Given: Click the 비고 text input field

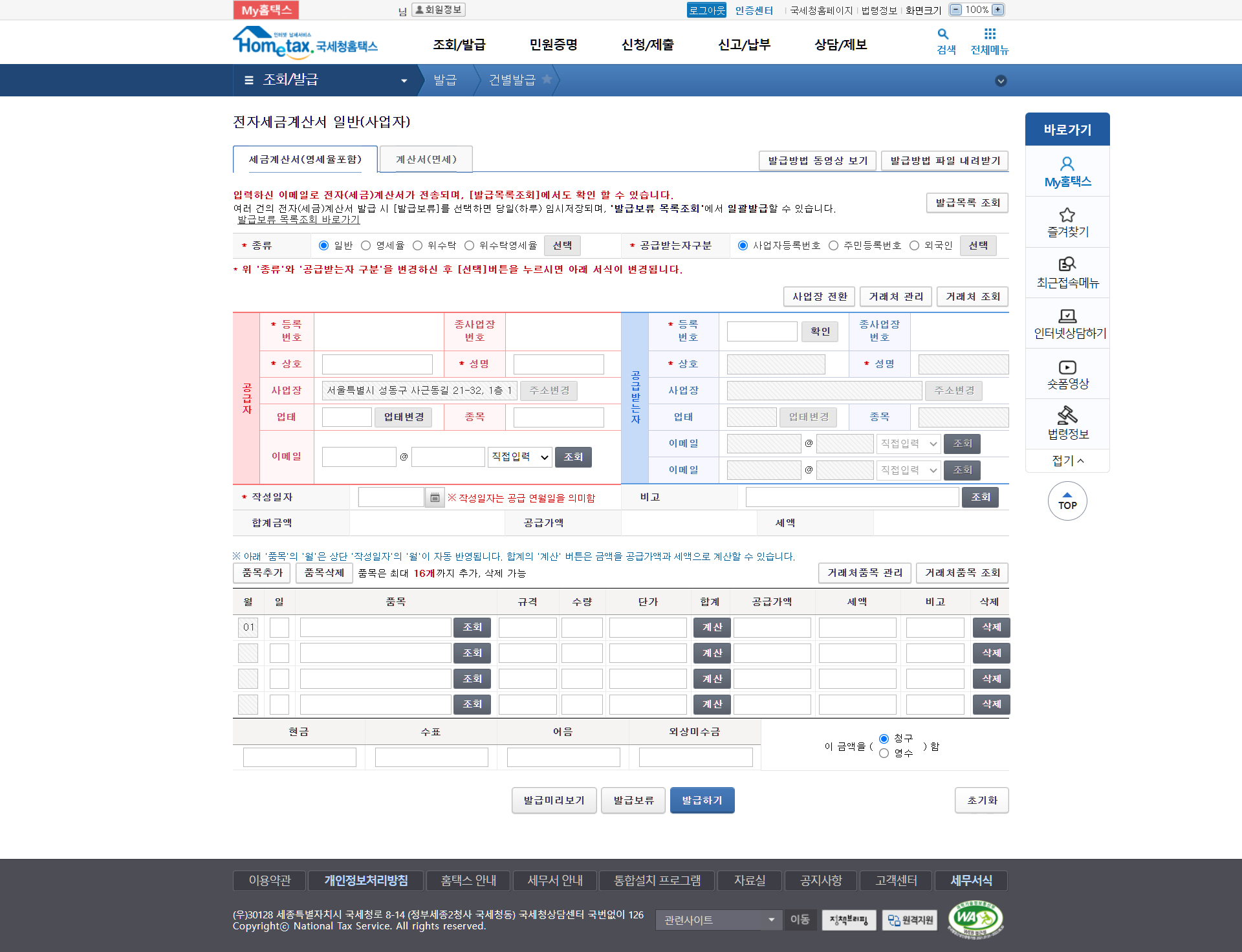Looking at the screenshot, I should click(x=852, y=497).
